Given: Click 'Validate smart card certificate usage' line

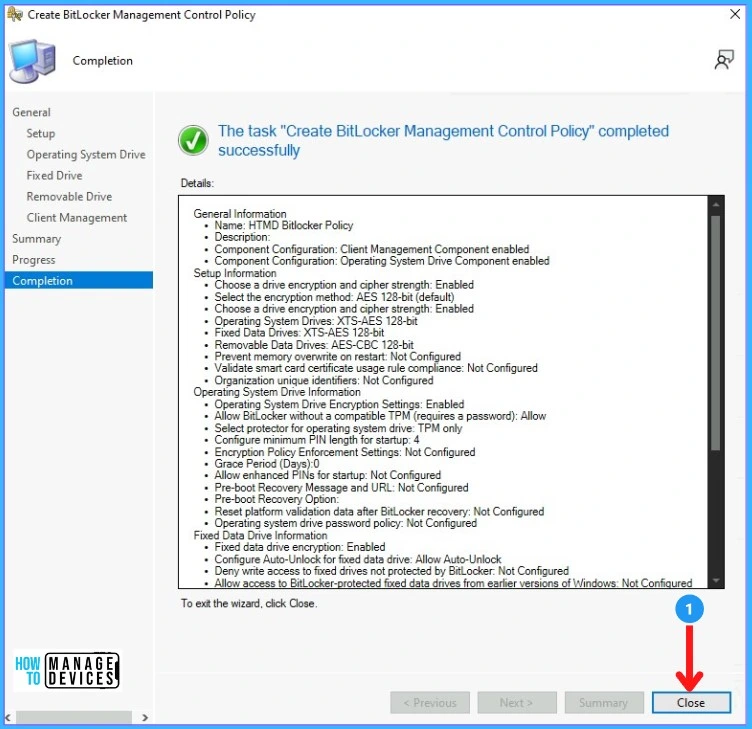Looking at the screenshot, I should (376, 368).
